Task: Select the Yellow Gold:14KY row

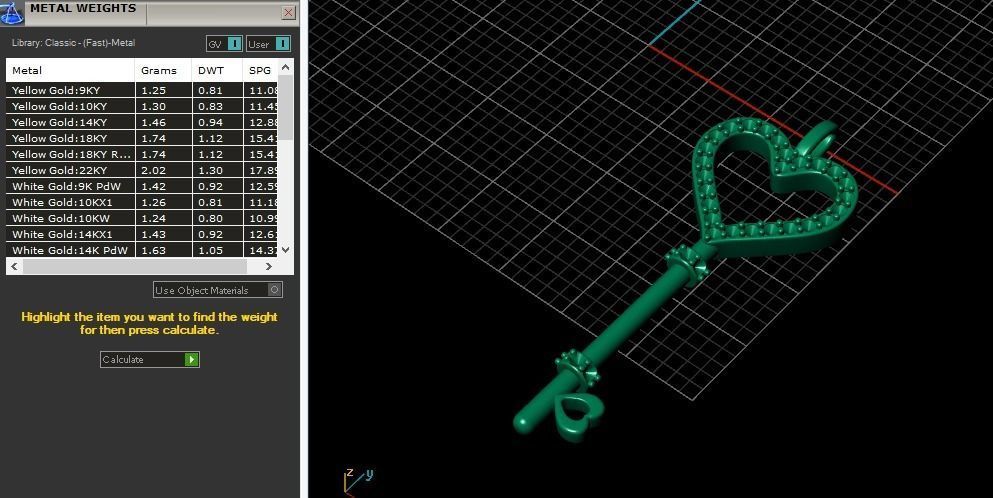Action: pos(142,122)
